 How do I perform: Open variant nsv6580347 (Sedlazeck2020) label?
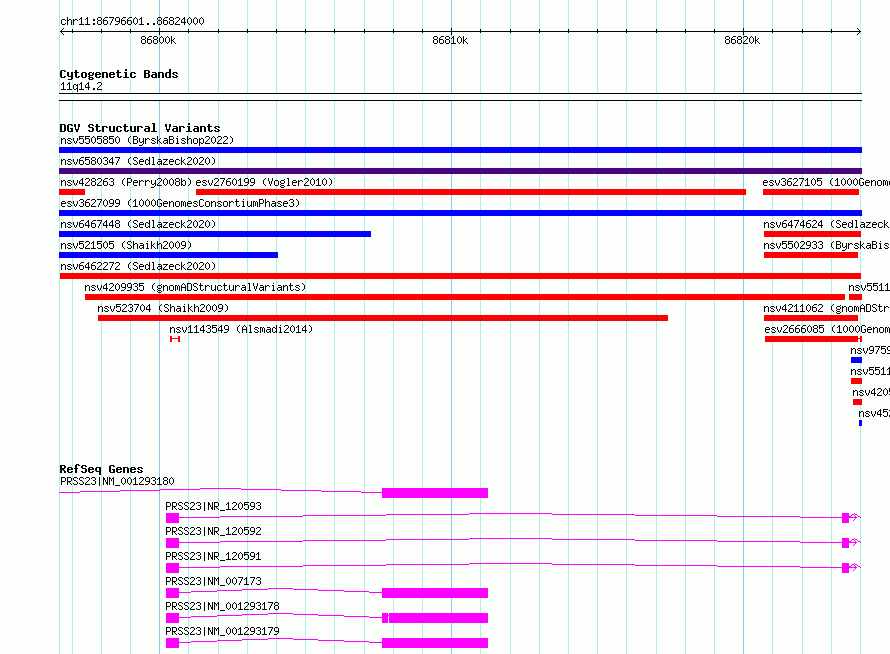pos(138,161)
